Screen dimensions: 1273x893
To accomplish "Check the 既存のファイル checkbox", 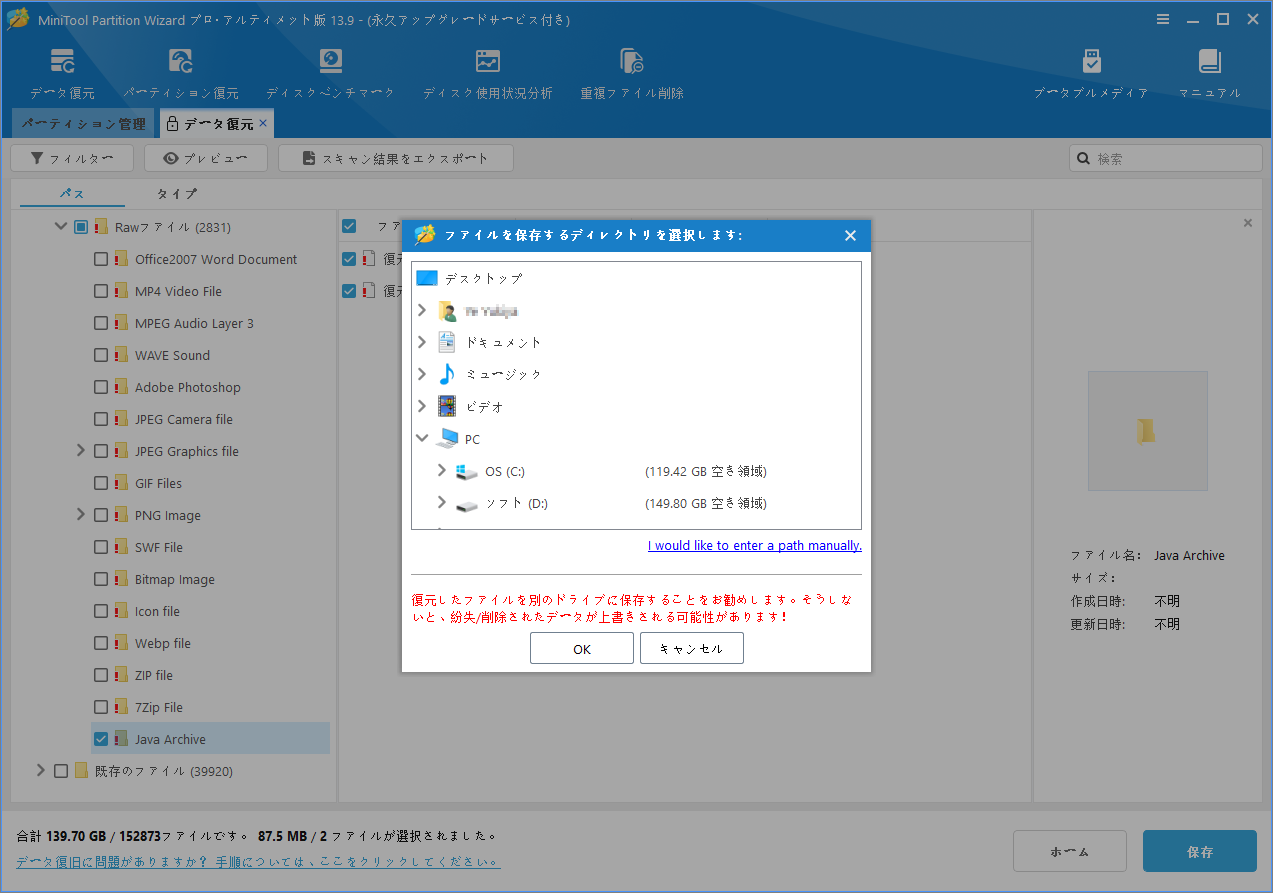I will (61, 771).
